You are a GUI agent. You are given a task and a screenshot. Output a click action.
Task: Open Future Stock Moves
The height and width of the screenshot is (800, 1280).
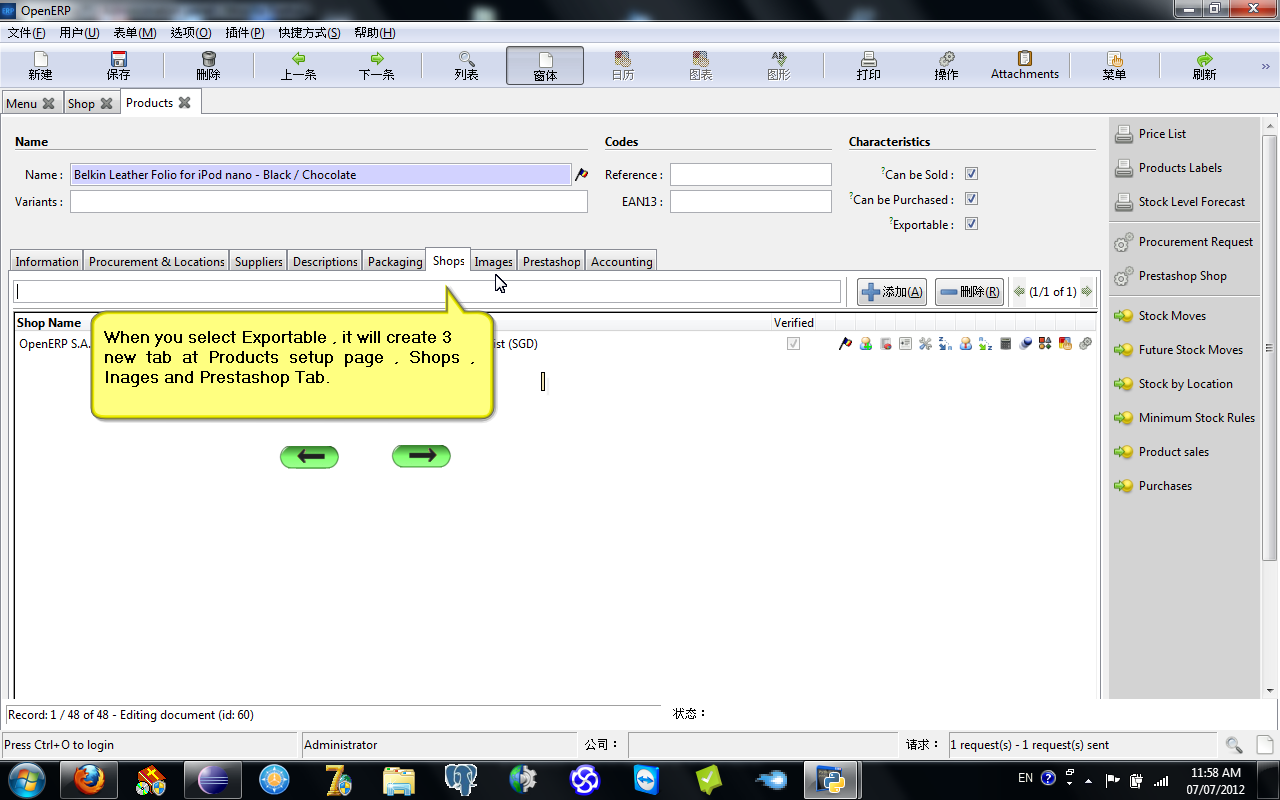tap(1190, 350)
